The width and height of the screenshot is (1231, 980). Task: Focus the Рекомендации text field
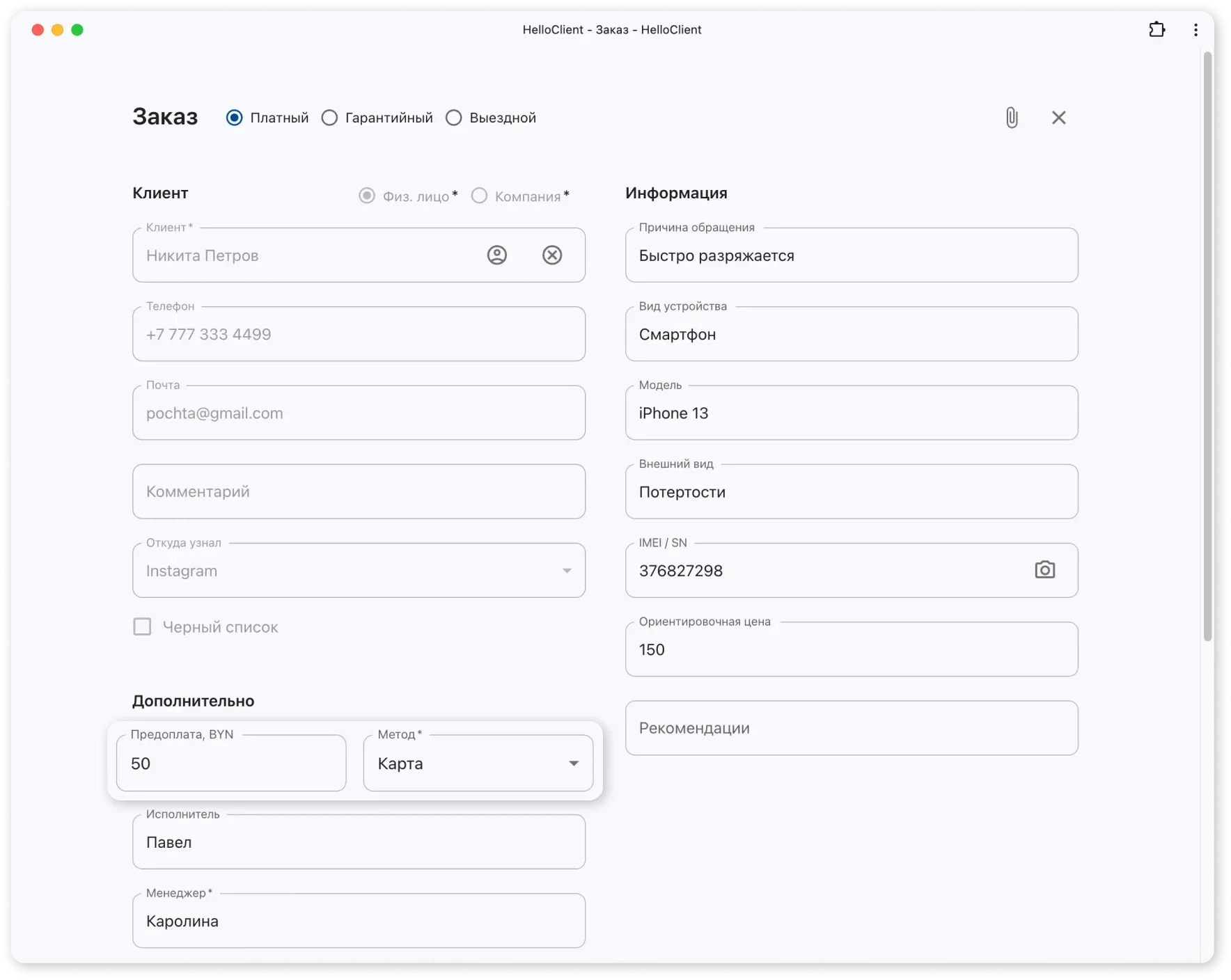pyautogui.click(x=851, y=728)
